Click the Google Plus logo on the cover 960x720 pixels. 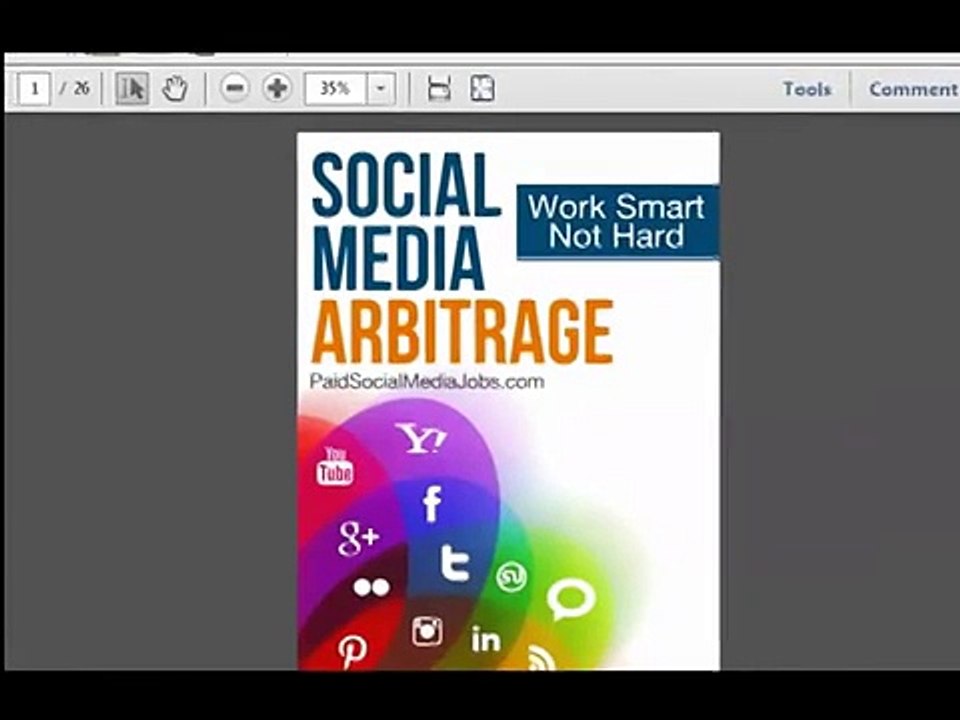pyautogui.click(x=359, y=538)
